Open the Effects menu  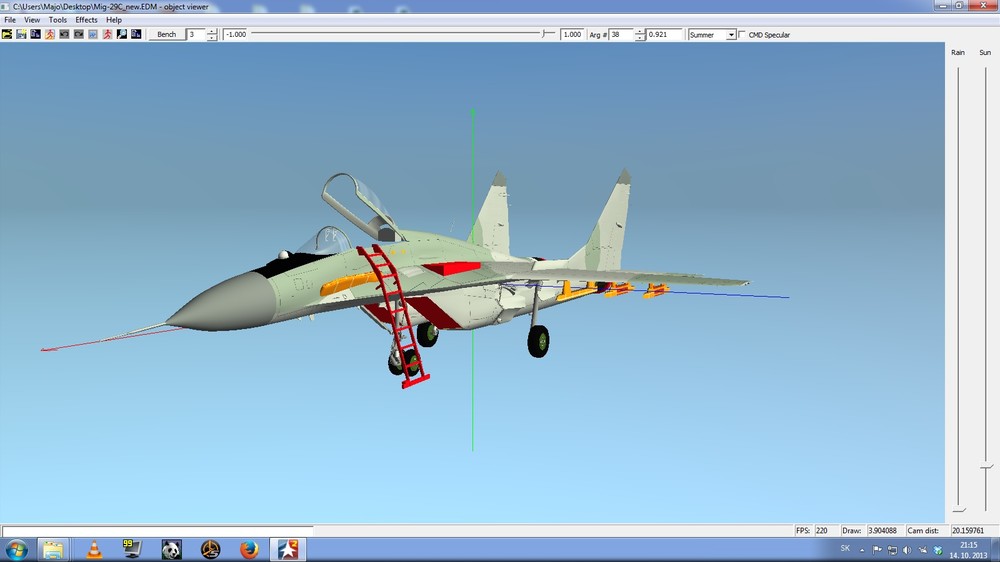pos(86,20)
